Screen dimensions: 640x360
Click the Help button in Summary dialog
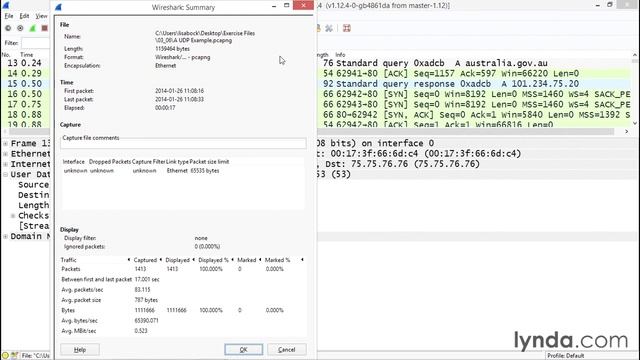[80, 349]
